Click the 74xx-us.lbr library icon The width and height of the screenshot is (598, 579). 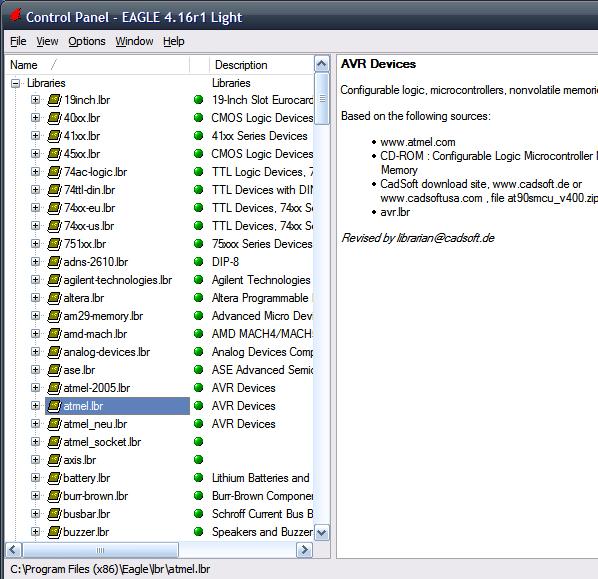(54, 226)
